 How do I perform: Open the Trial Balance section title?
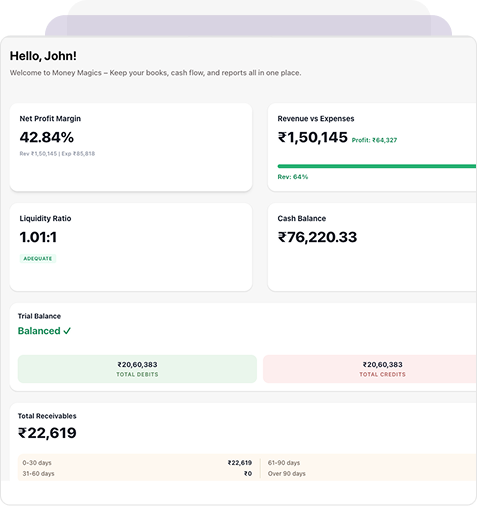pos(39,316)
